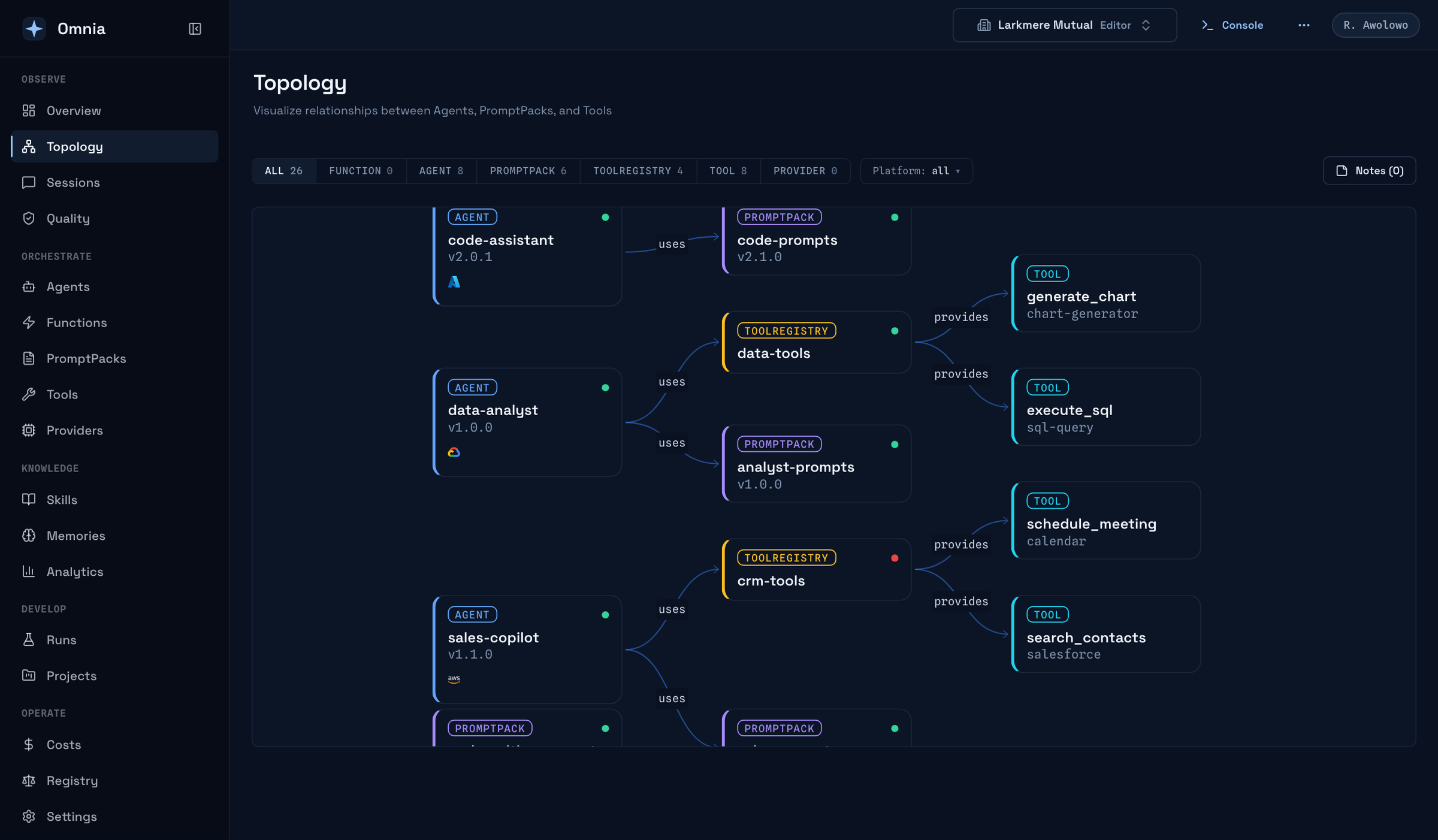The height and width of the screenshot is (840, 1438).
Task: Select Topology in sidebar
Action: pyautogui.click(x=114, y=146)
